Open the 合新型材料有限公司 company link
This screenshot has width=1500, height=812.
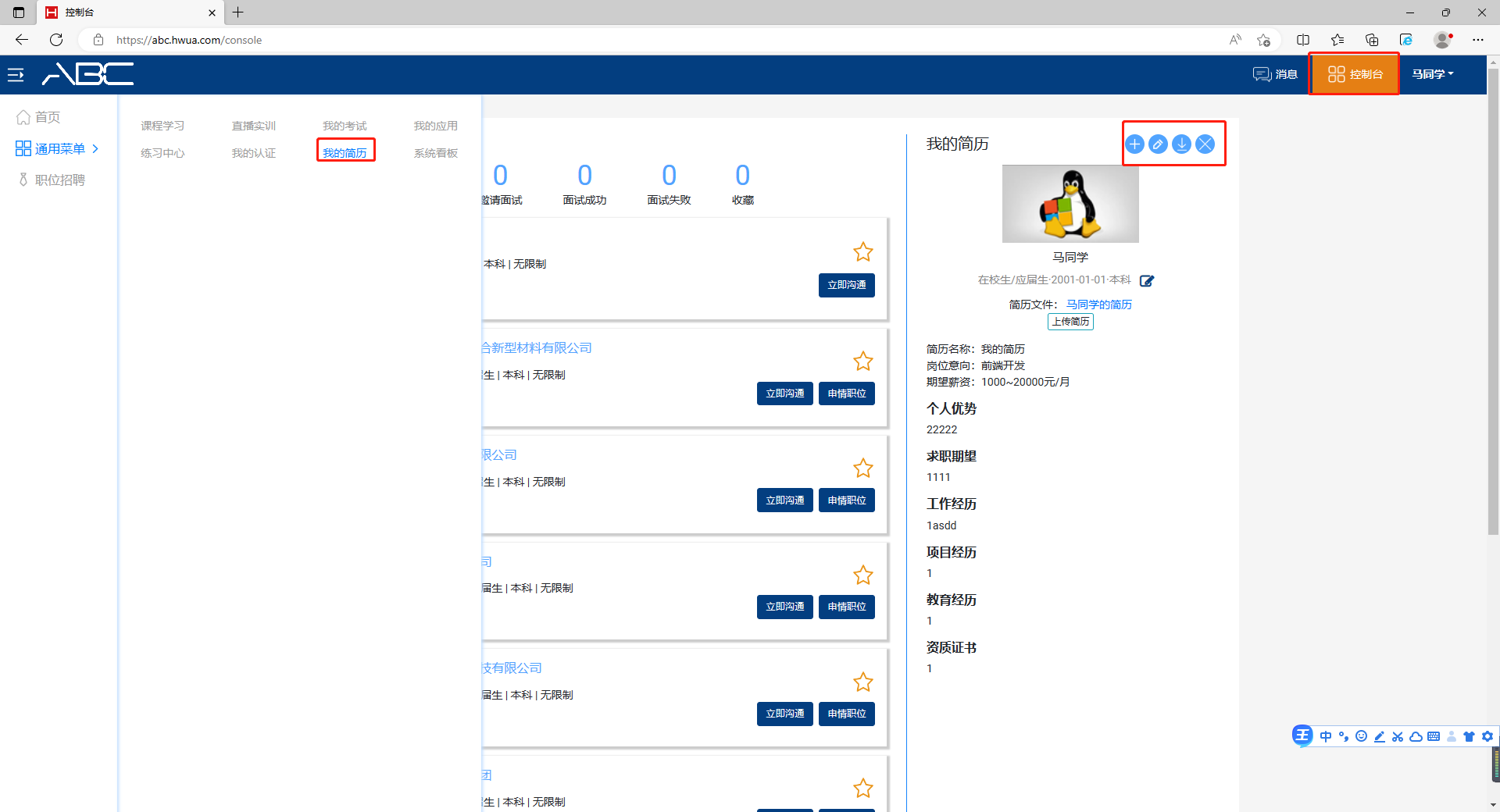537,348
